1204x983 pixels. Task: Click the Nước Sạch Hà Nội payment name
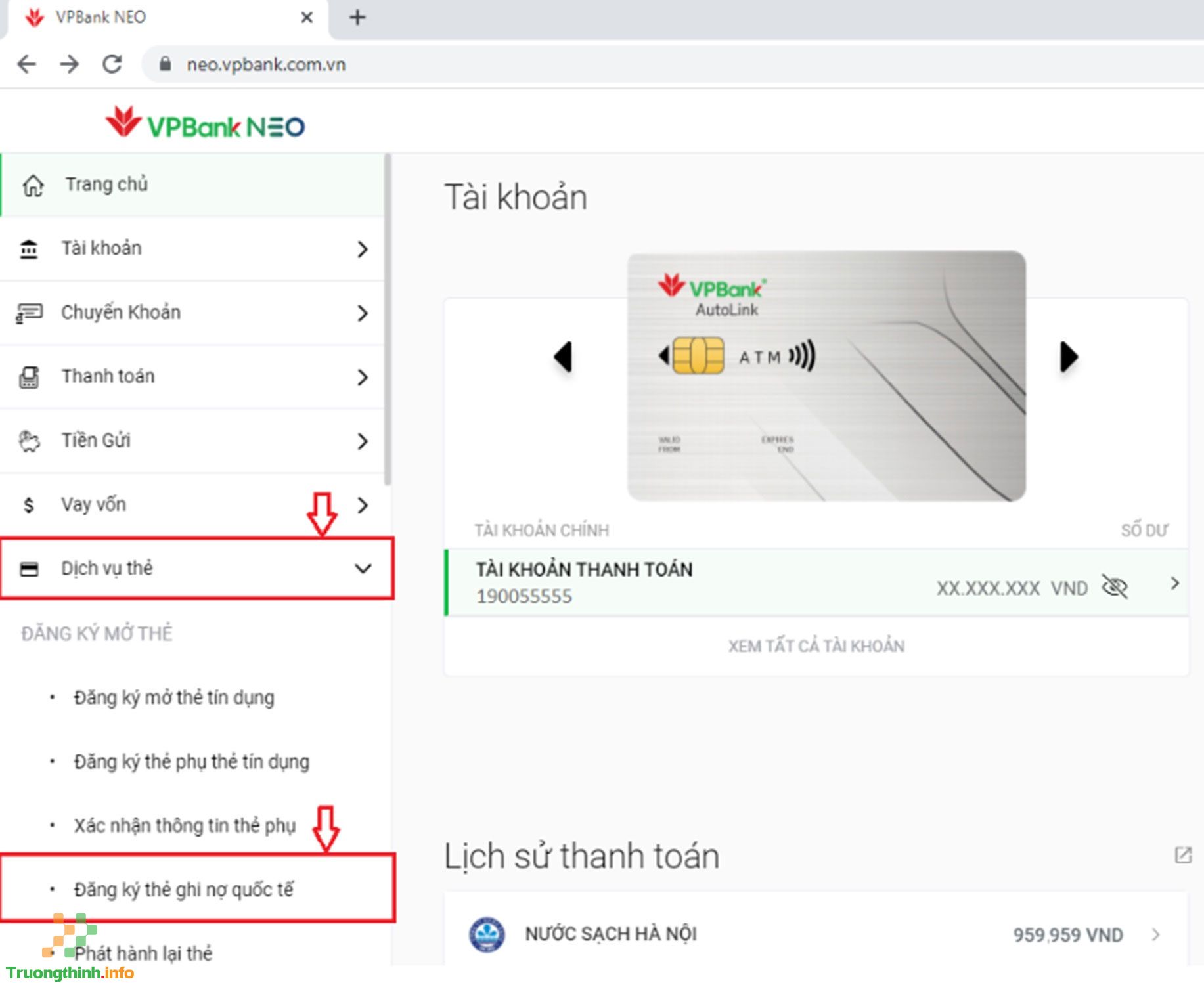tap(611, 934)
